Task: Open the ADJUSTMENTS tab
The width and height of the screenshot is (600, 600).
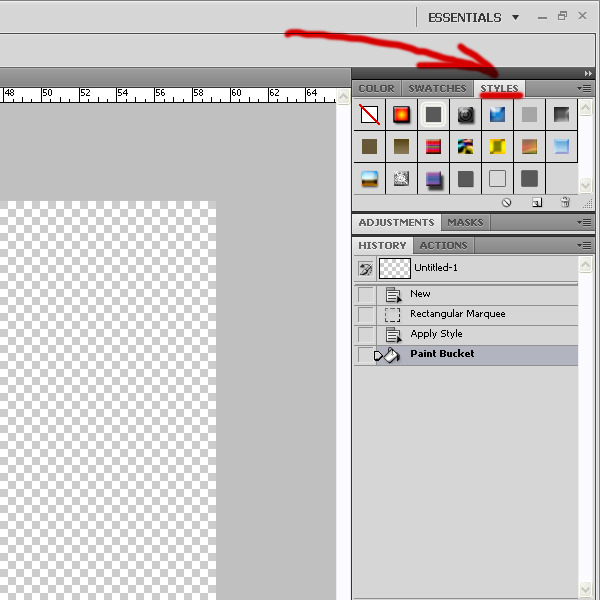Action: pos(396,222)
